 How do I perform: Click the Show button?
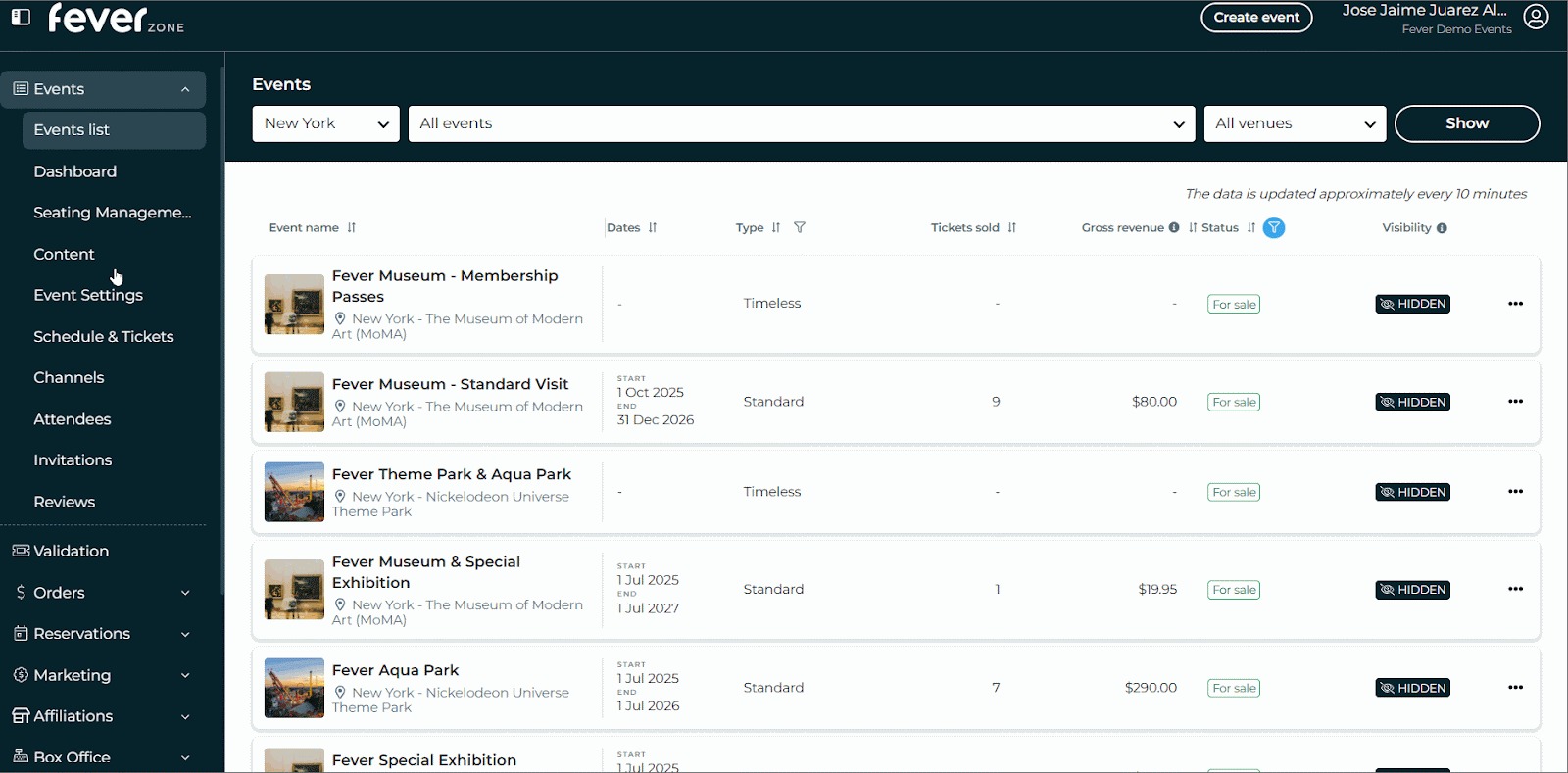pyautogui.click(x=1467, y=123)
